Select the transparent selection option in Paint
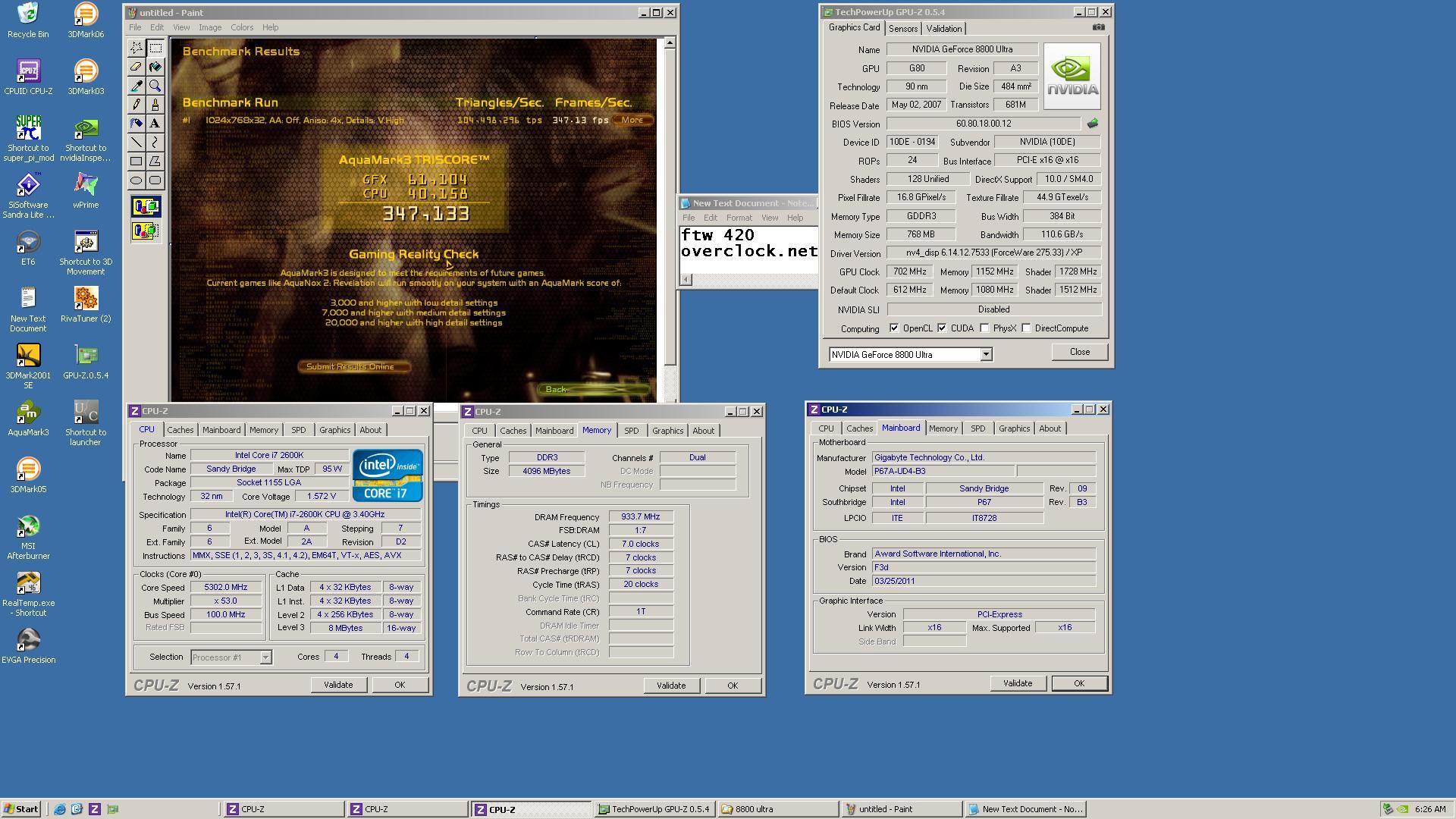The width and height of the screenshot is (1456, 819). [x=146, y=230]
